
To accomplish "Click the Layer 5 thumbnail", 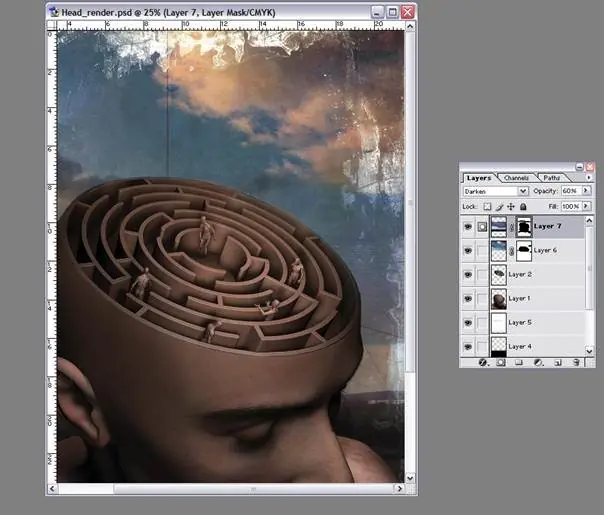I will coord(499,323).
